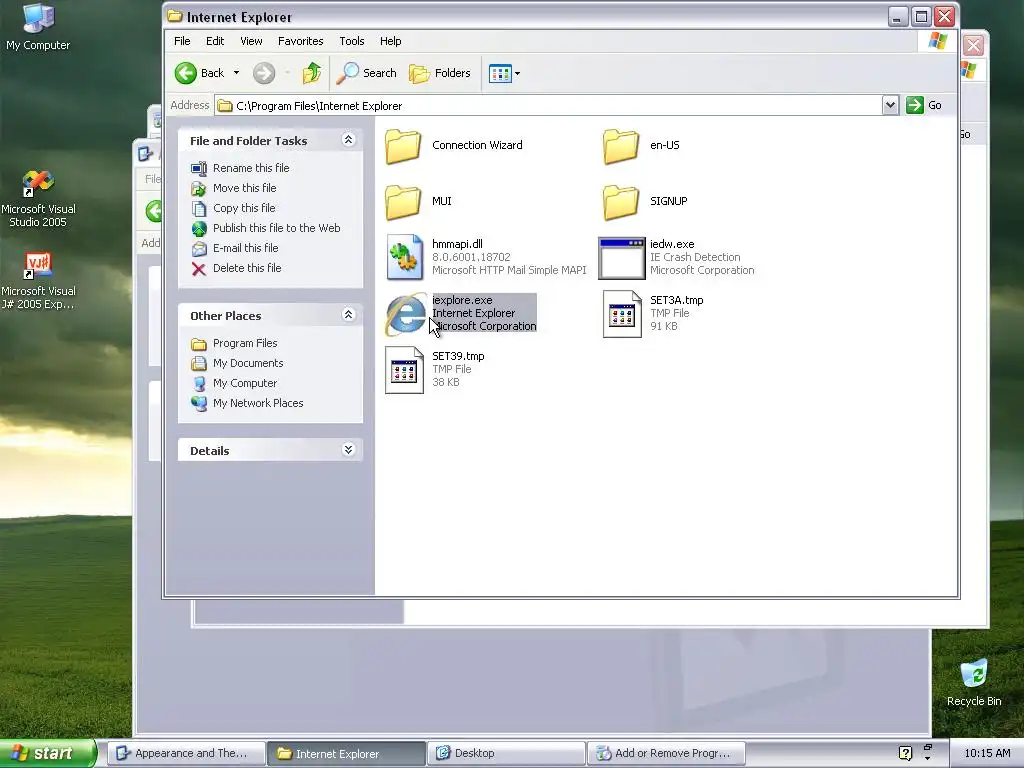The image size is (1024, 768).
Task: Select the SET3A.tmp file icon
Action: (622, 314)
